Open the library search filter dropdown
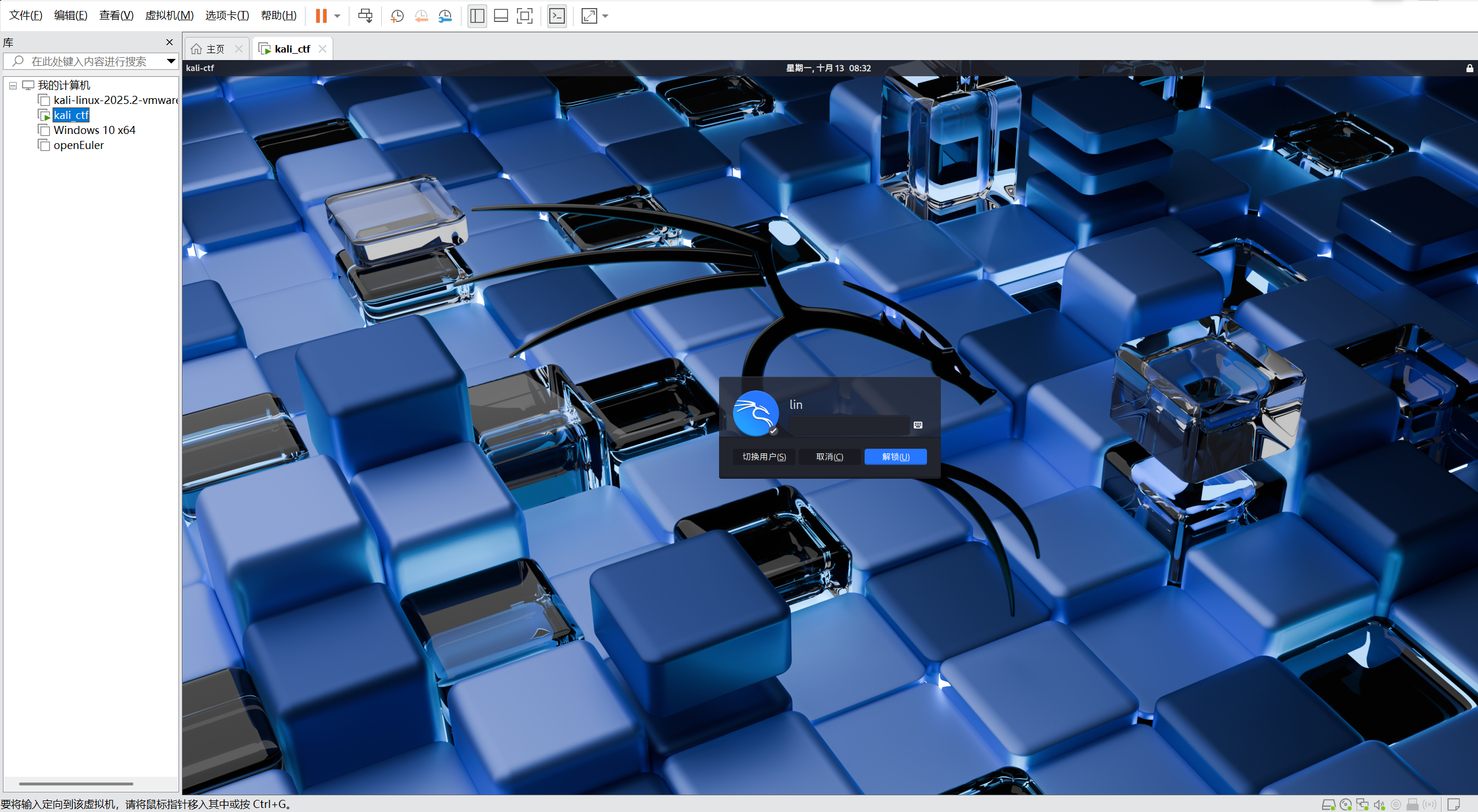1478x812 pixels. pos(171,61)
